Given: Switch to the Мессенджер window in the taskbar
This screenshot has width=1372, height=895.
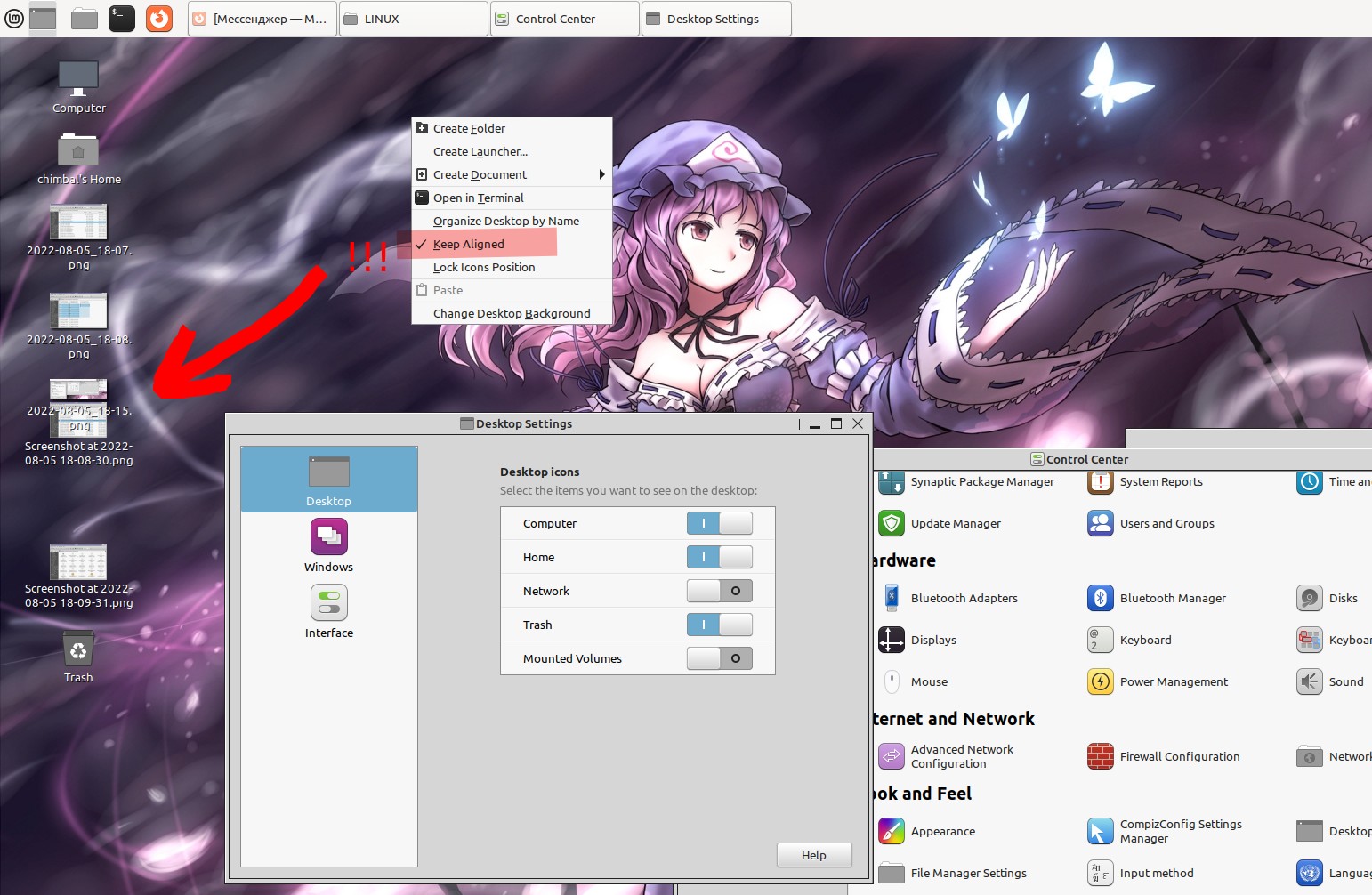Looking at the screenshot, I should [x=262, y=19].
